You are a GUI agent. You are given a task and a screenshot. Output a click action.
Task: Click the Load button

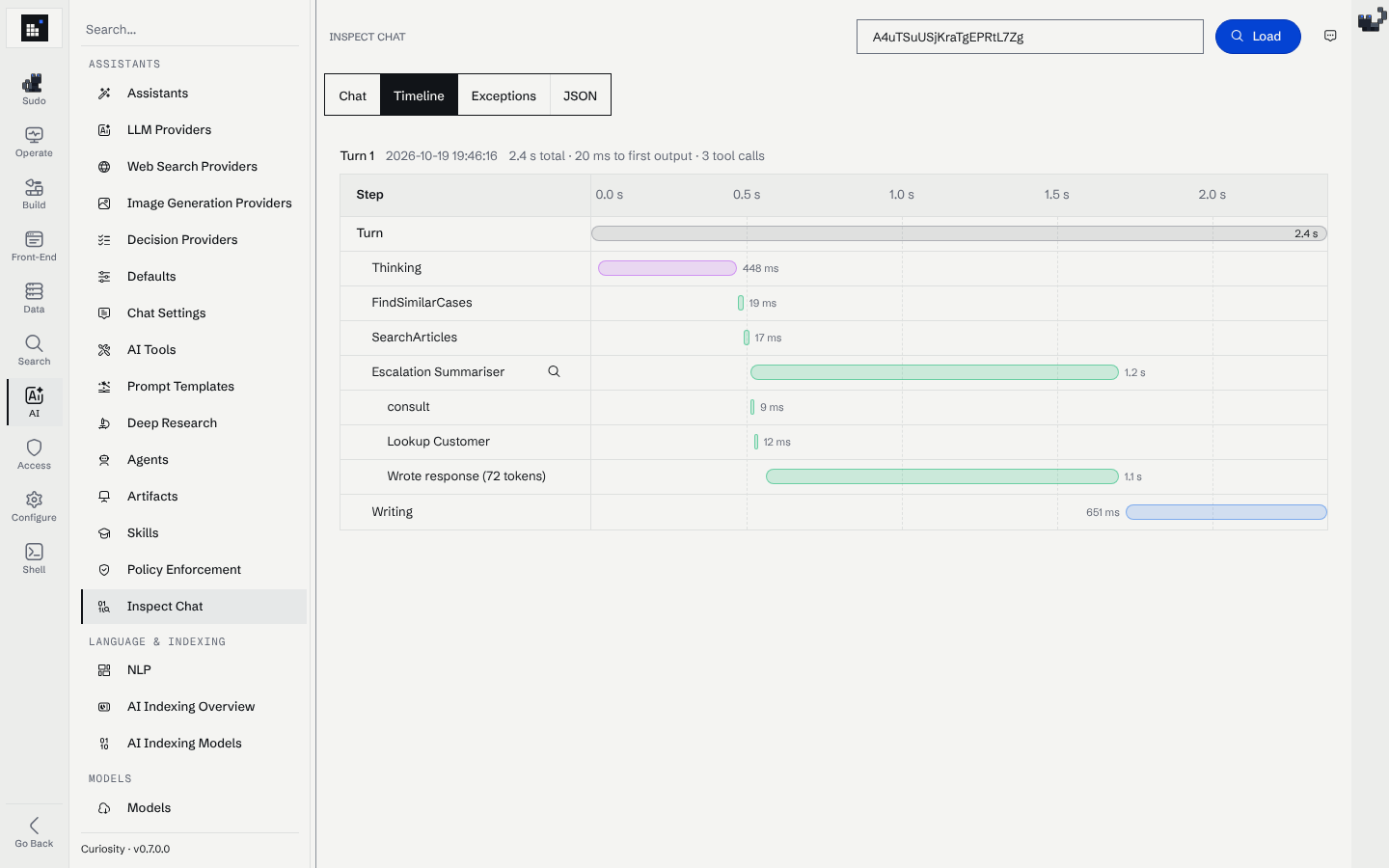click(x=1258, y=37)
